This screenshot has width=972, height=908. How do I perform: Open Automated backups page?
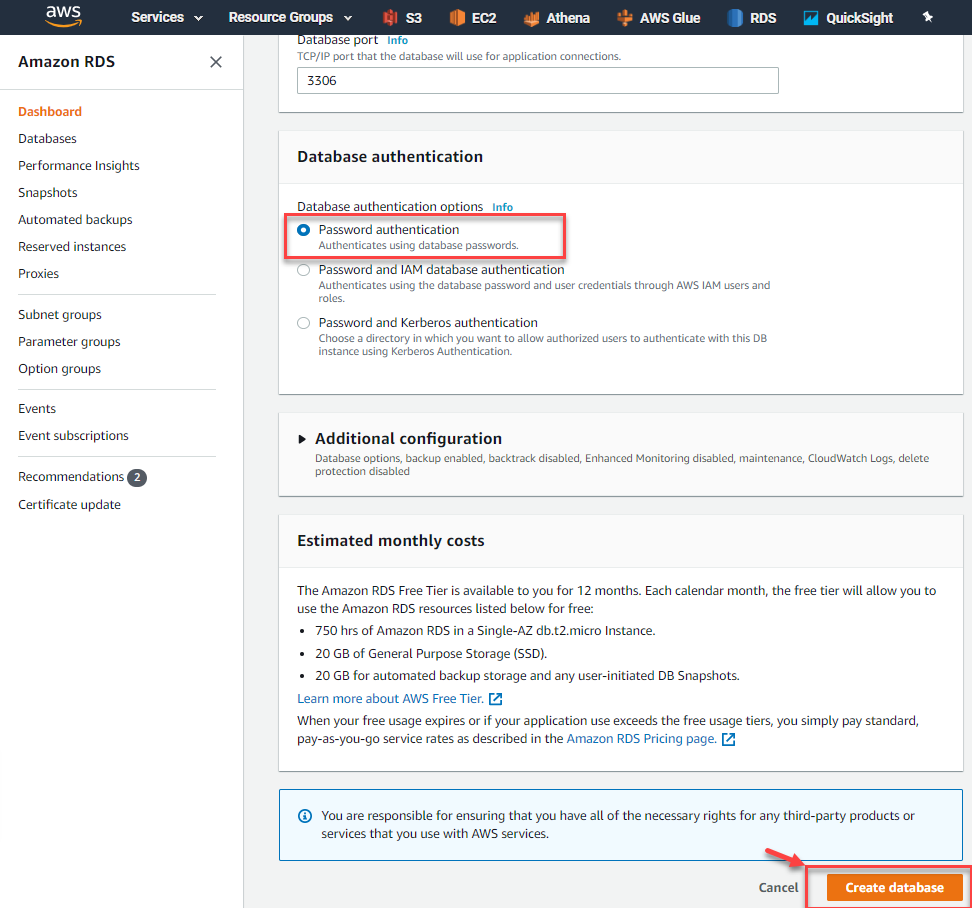pyautogui.click(x=75, y=219)
